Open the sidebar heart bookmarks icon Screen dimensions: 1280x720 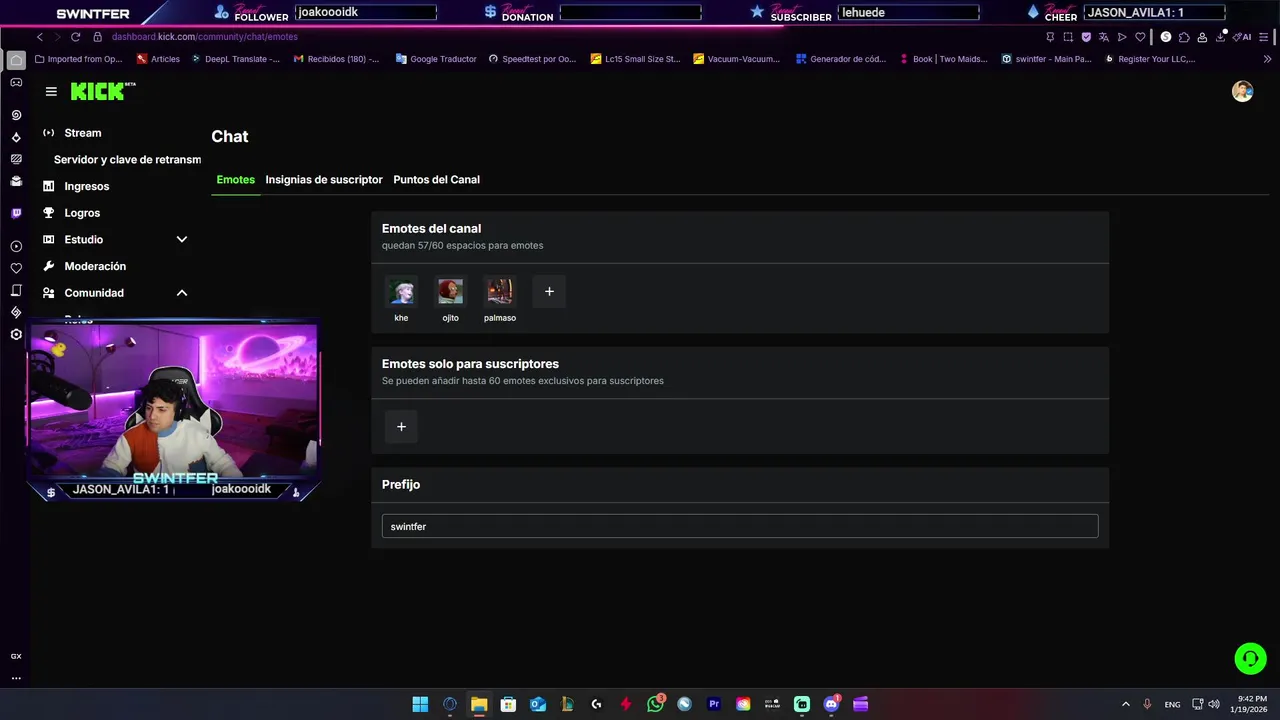click(x=16, y=268)
